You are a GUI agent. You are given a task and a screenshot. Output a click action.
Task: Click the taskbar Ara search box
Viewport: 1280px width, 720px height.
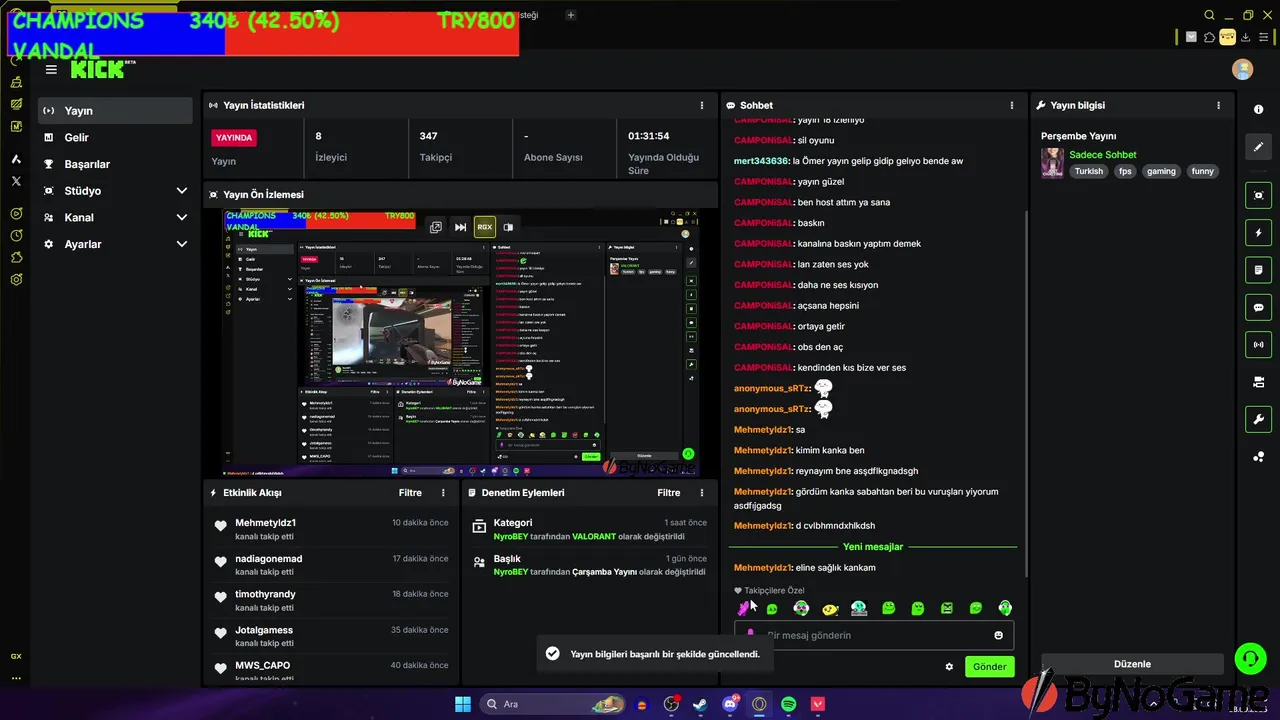(x=555, y=704)
